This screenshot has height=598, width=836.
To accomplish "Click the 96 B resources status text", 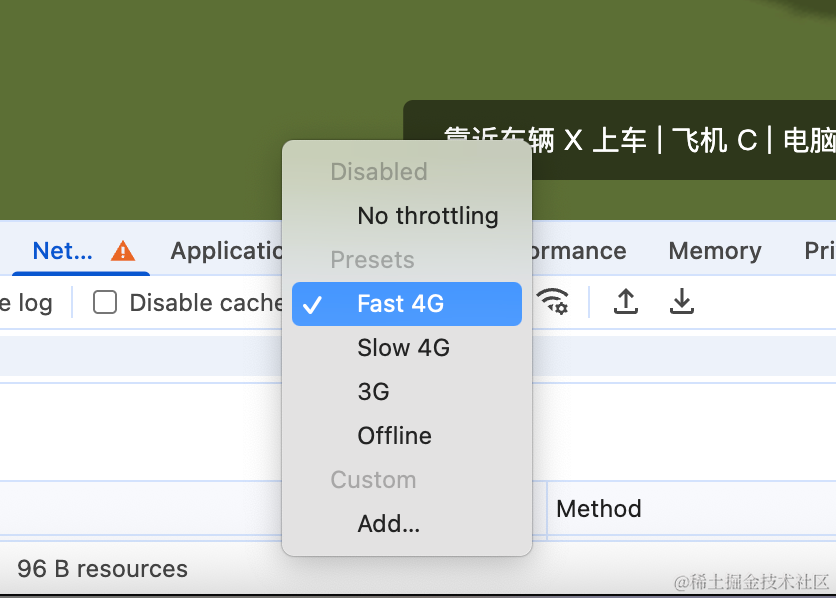I will (102, 569).
